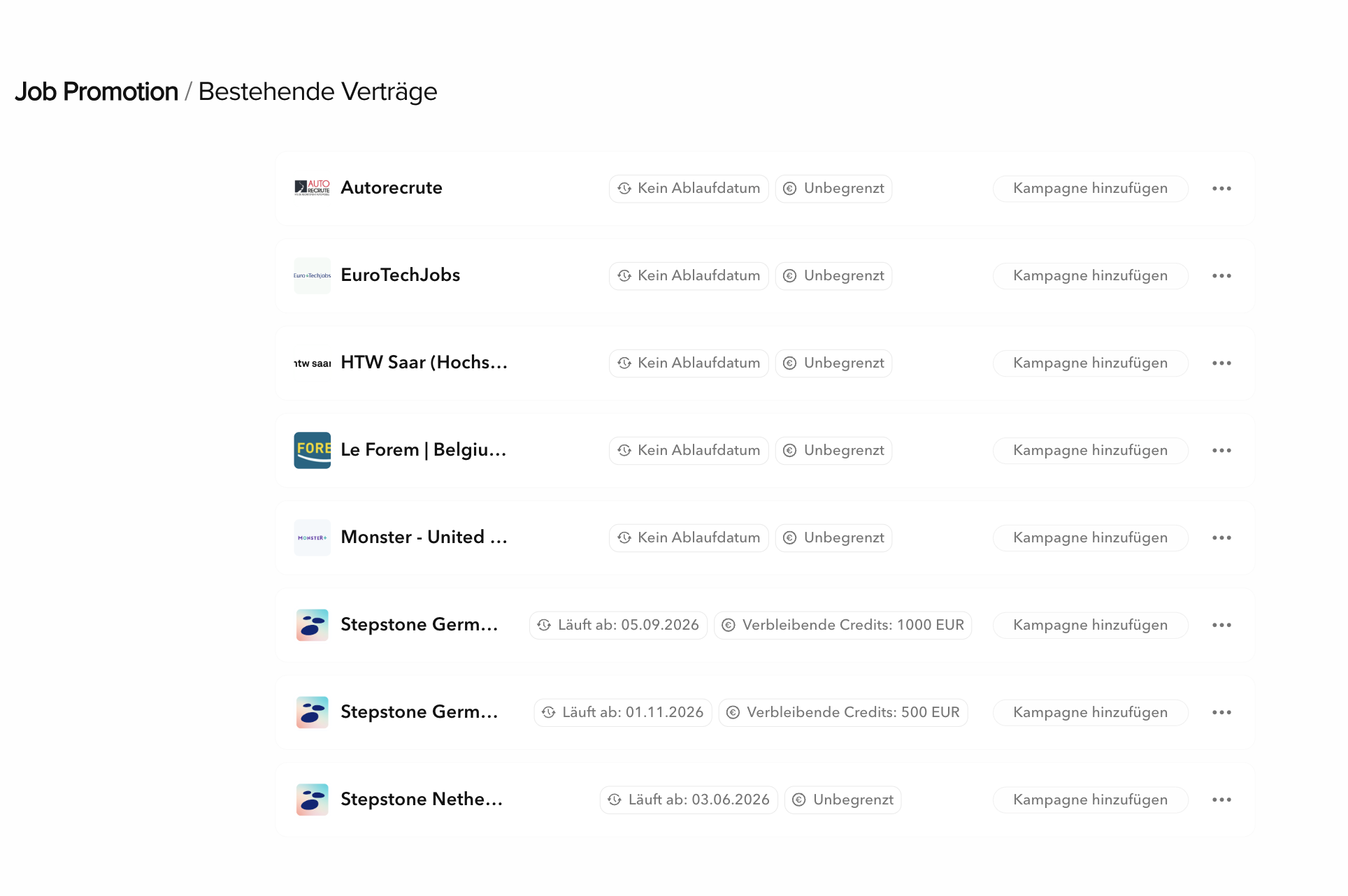Select the HTW Saar (Hochs… contract name
The height and width of the screenshot is (896, 1348).
[424, 363]
